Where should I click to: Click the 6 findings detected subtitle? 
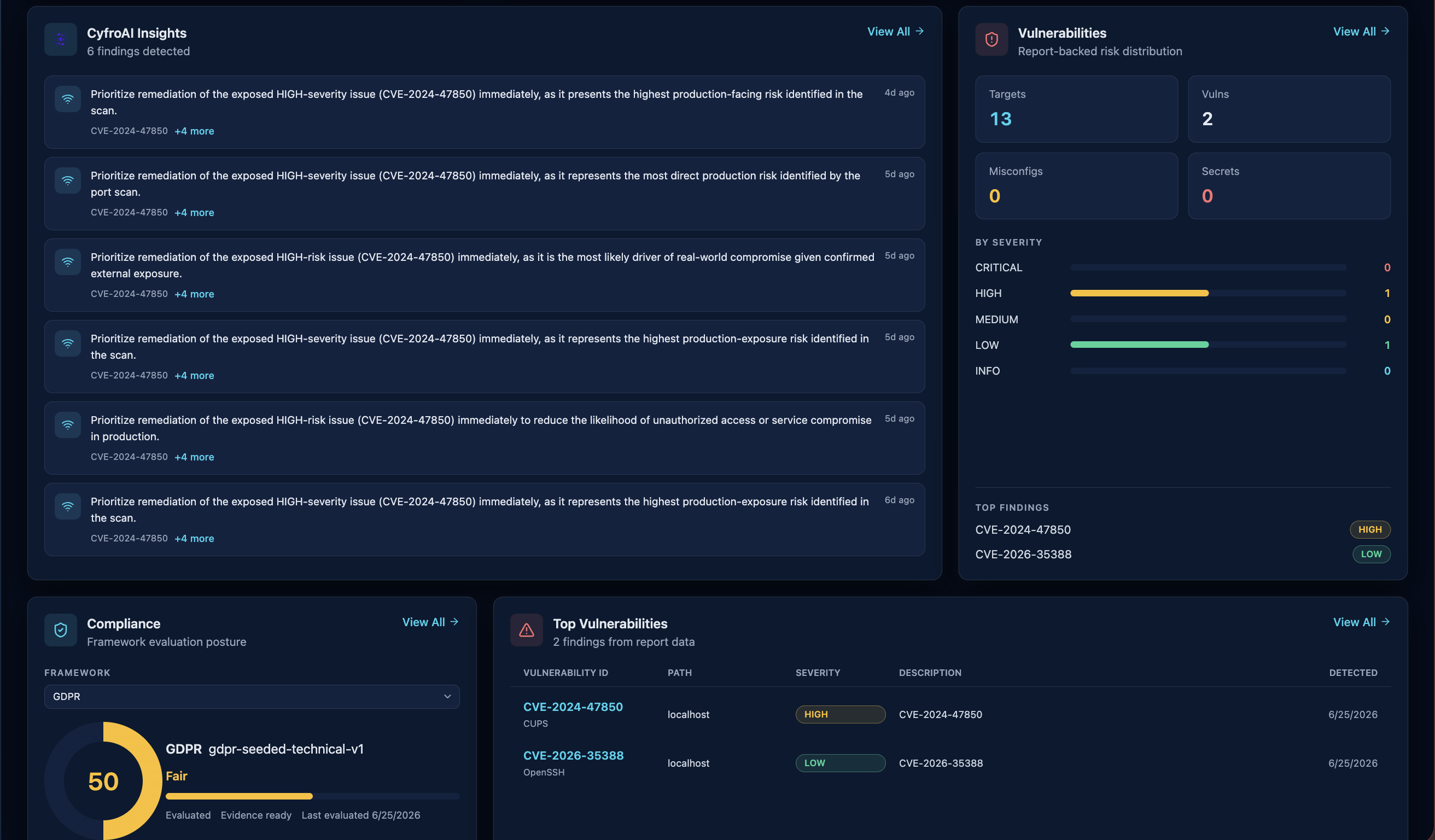[x=138, y=51]
